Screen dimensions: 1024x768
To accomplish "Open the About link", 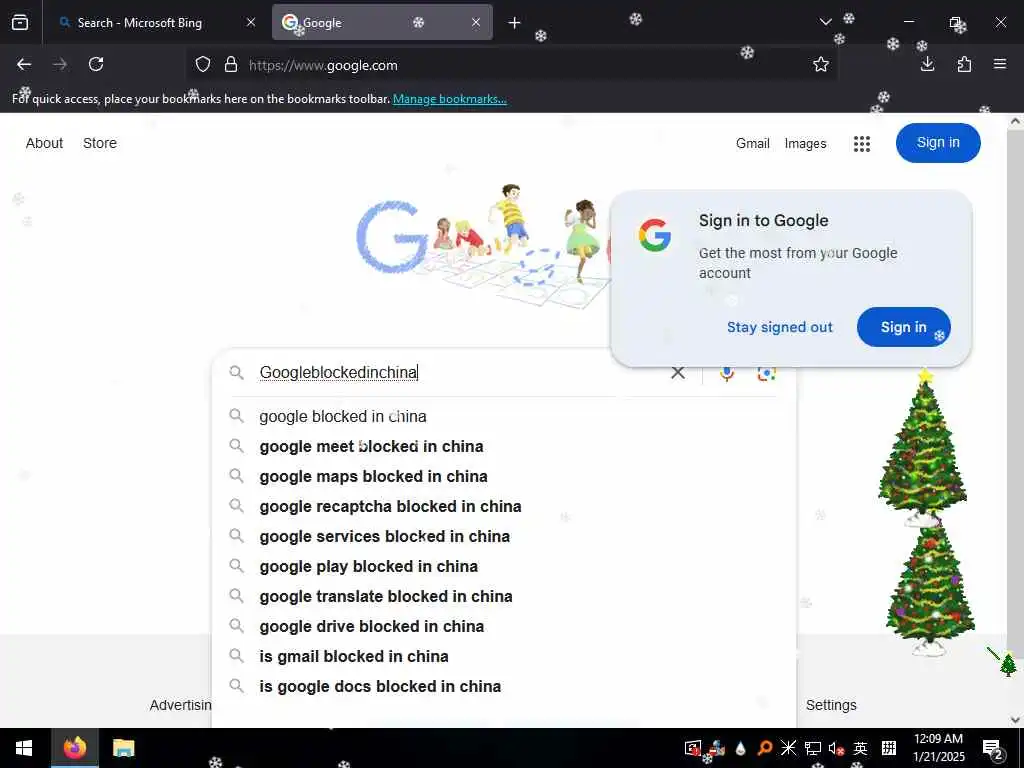I will coord(44,143).
